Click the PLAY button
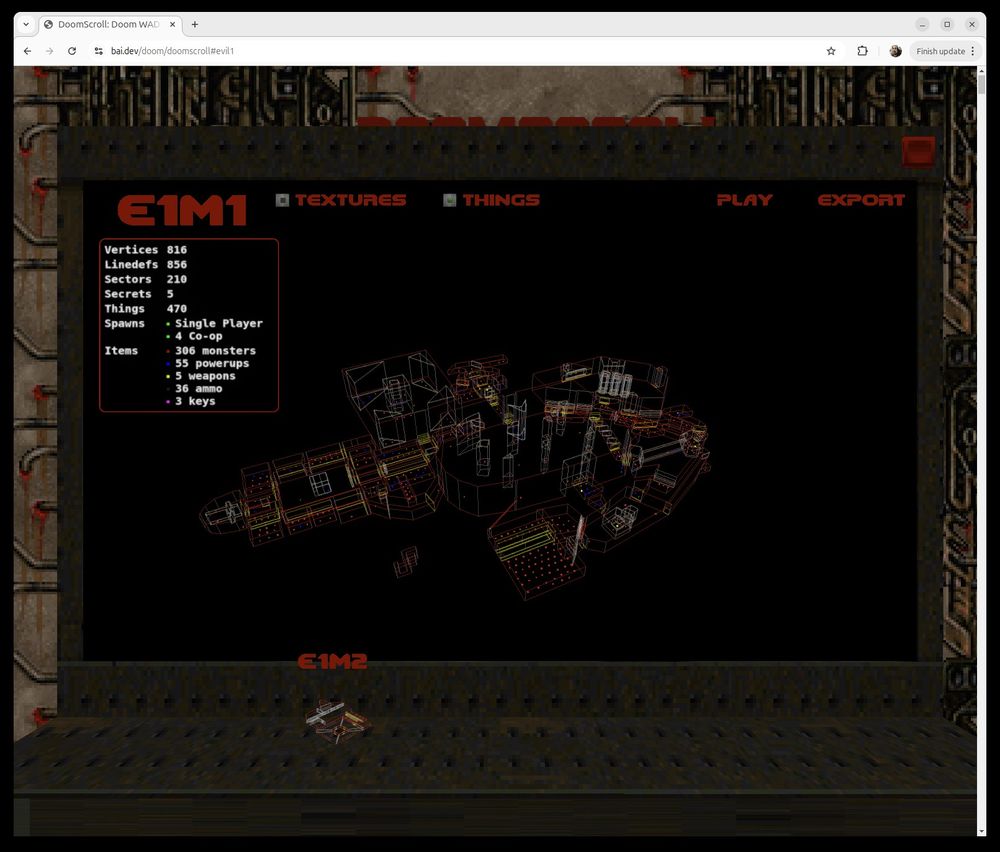Screen dimensions: 1000x852 744,200
